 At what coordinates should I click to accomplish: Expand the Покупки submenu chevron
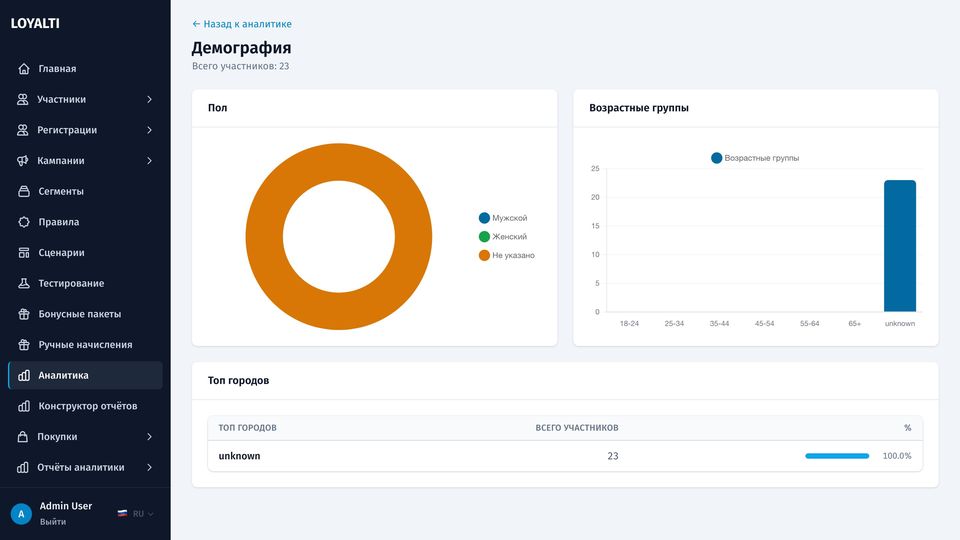(149, 437)
